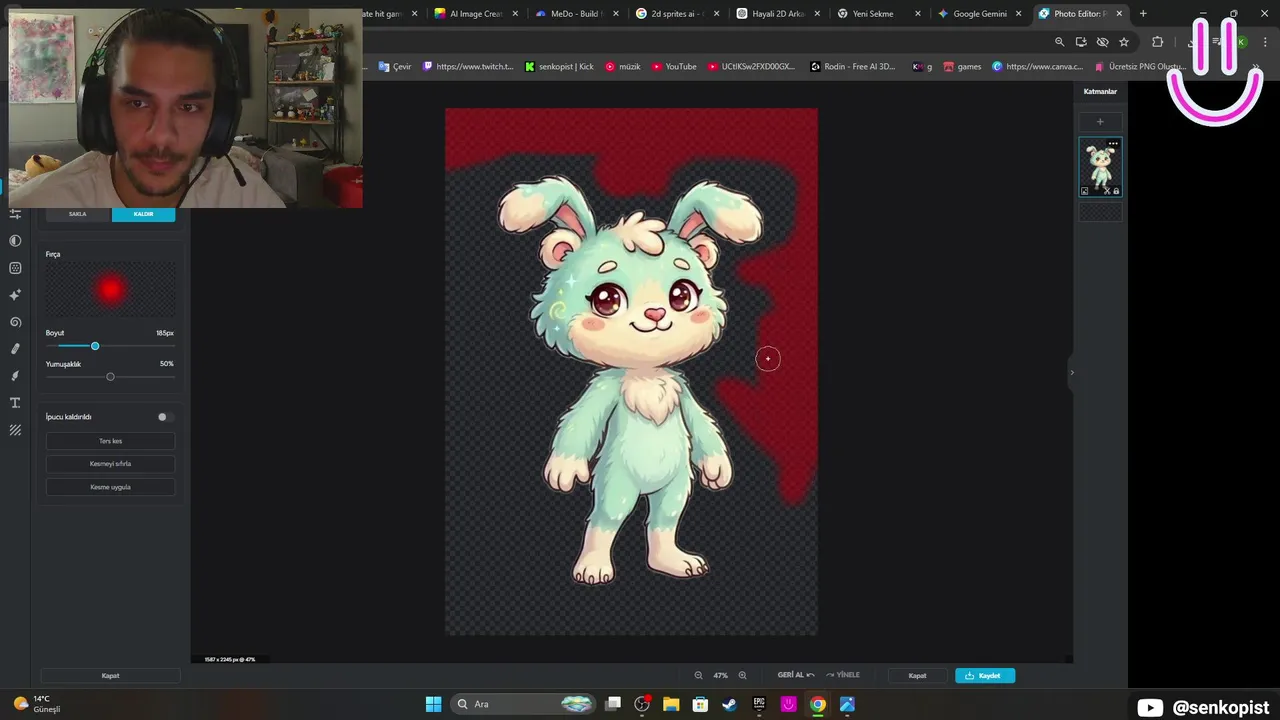Adjust the Boyut brush size slider
The image size is (1280, 720).
[110, 346]
